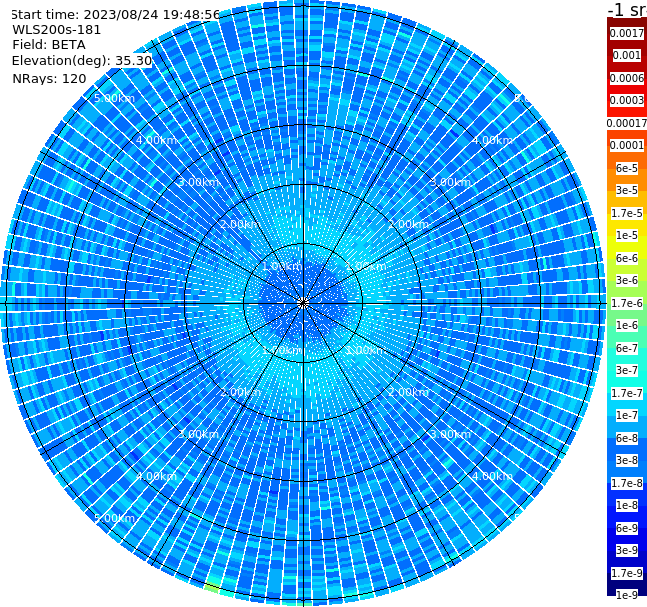Click the 0.0003 colorbar value
The width and height of the screenshot is (647, 607).
(627, 100)
